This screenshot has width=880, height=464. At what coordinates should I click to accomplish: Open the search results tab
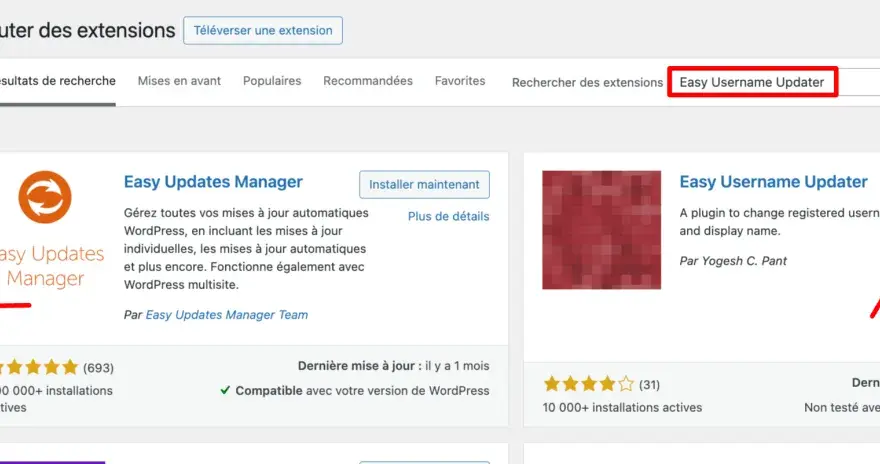57,81
